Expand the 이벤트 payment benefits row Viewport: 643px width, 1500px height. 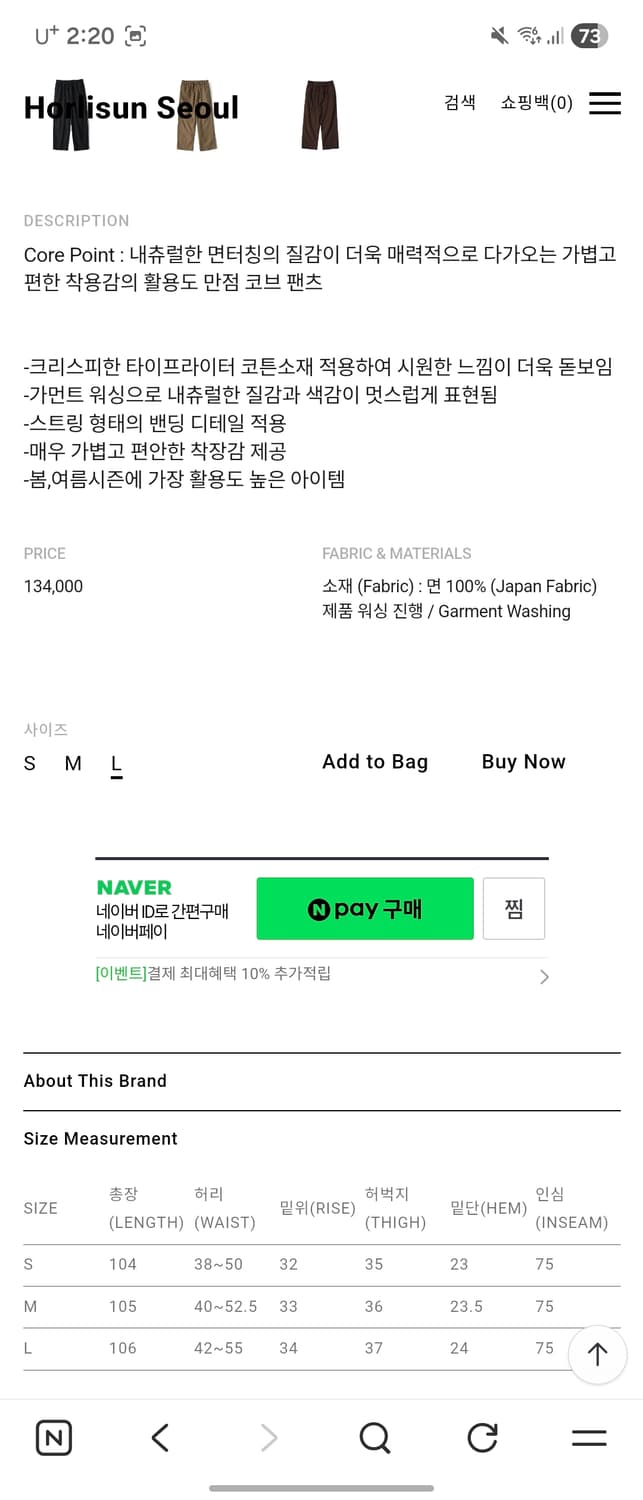tap(320, 975)
